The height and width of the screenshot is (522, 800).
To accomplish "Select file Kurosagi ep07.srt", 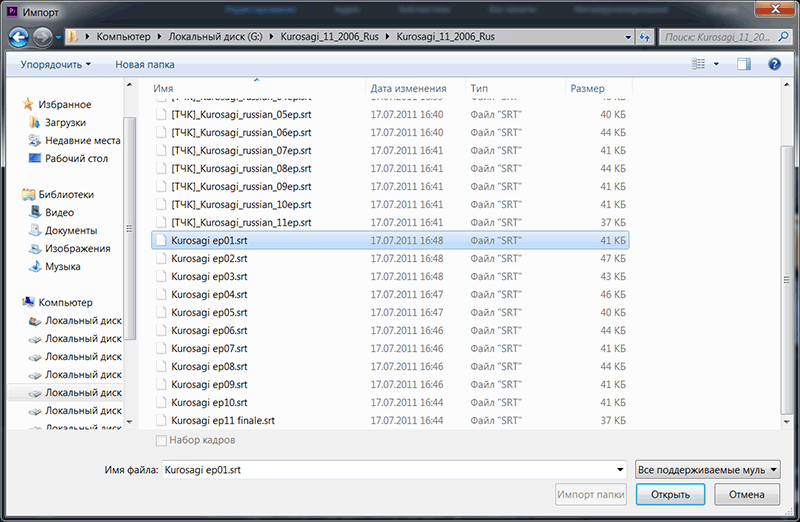I will (x=390, y=349).
